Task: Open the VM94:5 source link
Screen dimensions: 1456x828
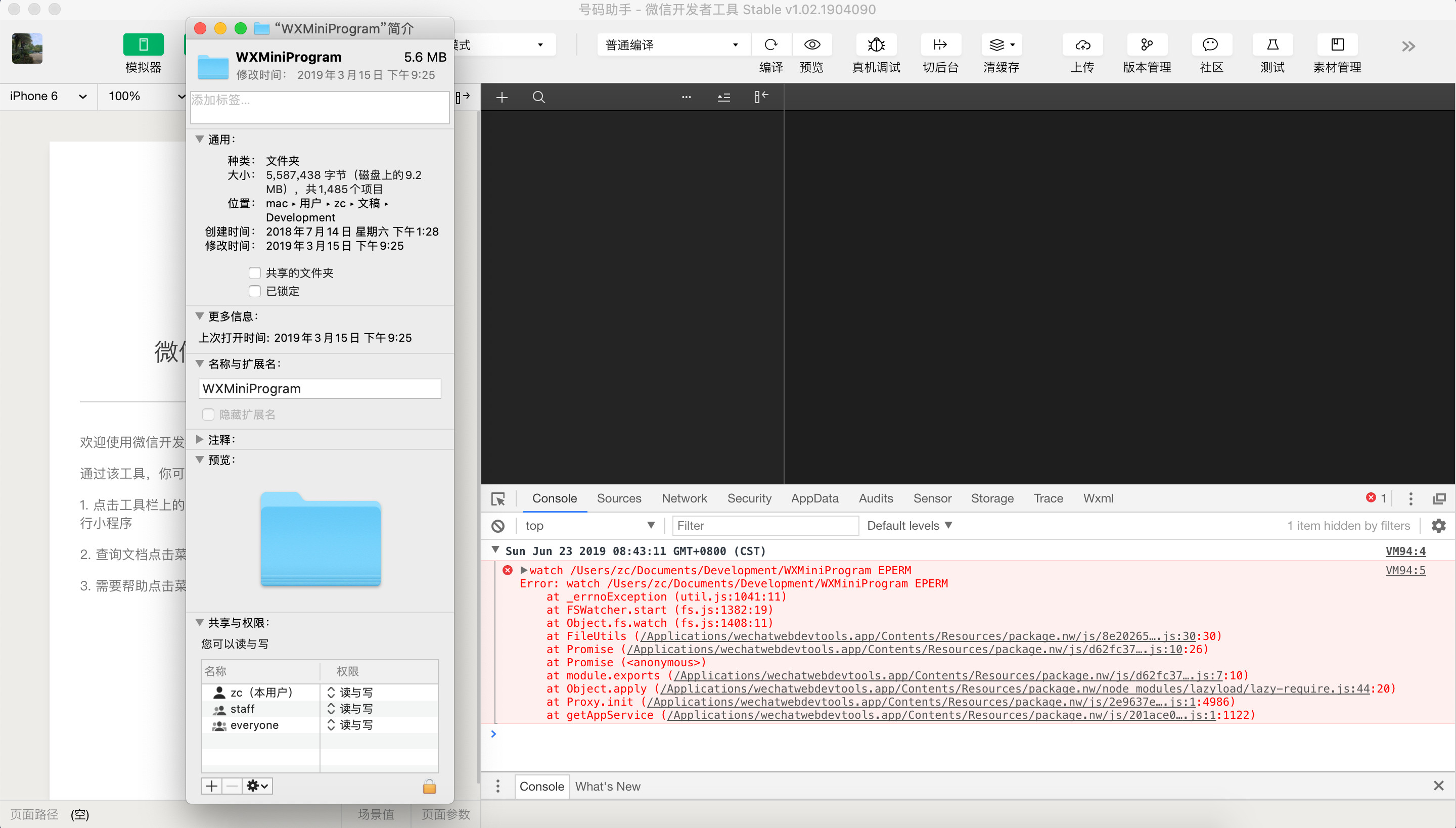Action: [x=1405, y=570]
